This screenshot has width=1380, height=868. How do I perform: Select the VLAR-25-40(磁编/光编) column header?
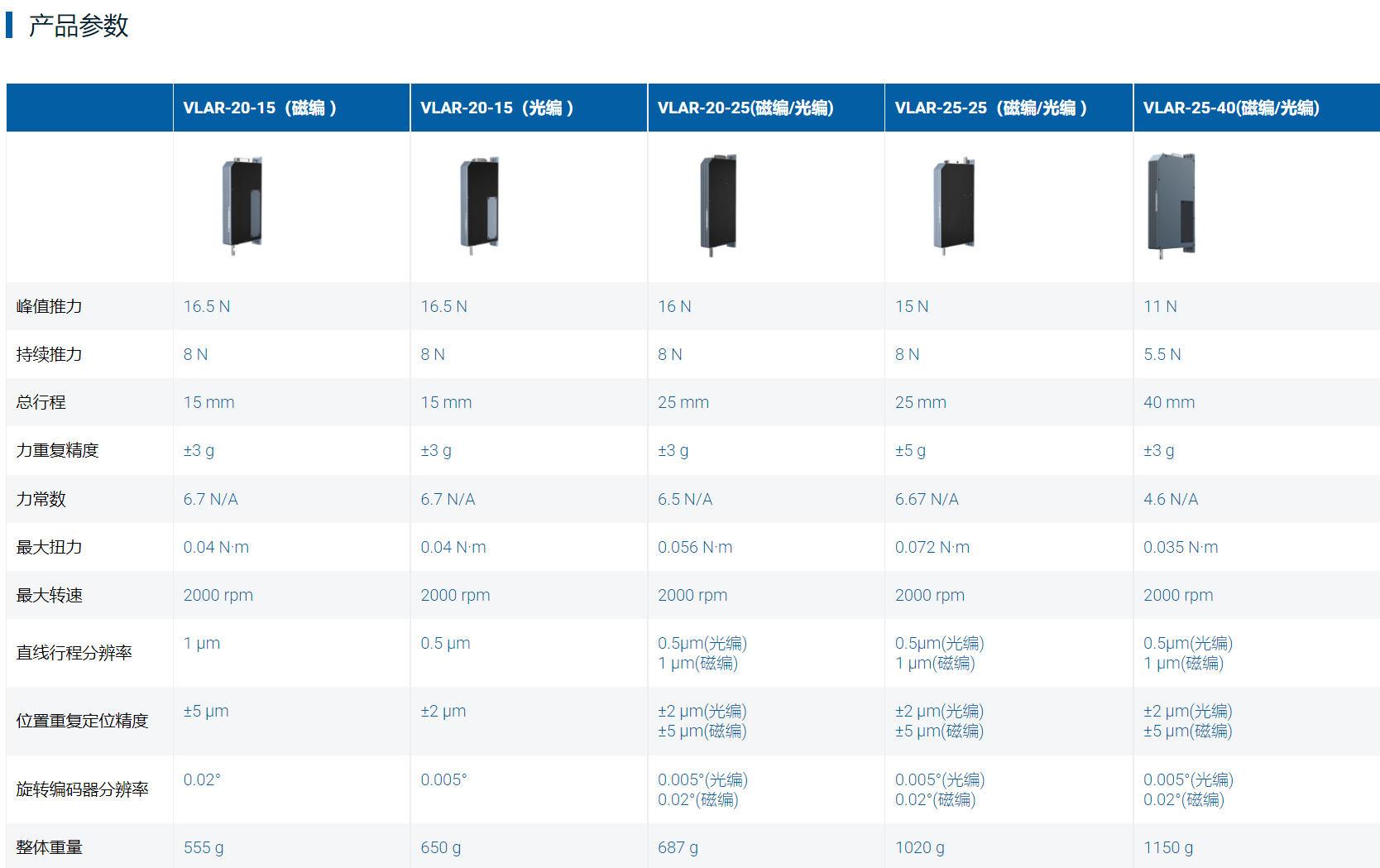(1231, 108)
